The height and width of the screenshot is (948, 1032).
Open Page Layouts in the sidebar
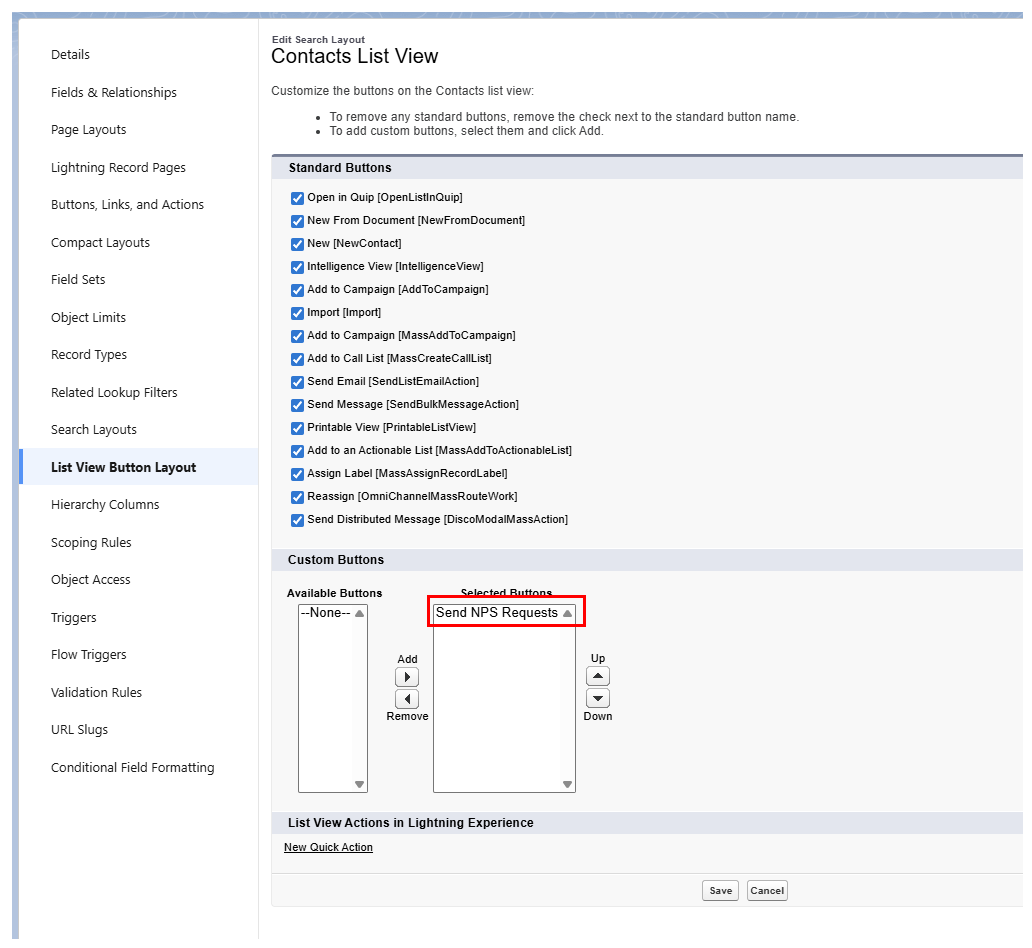(88, 129)
